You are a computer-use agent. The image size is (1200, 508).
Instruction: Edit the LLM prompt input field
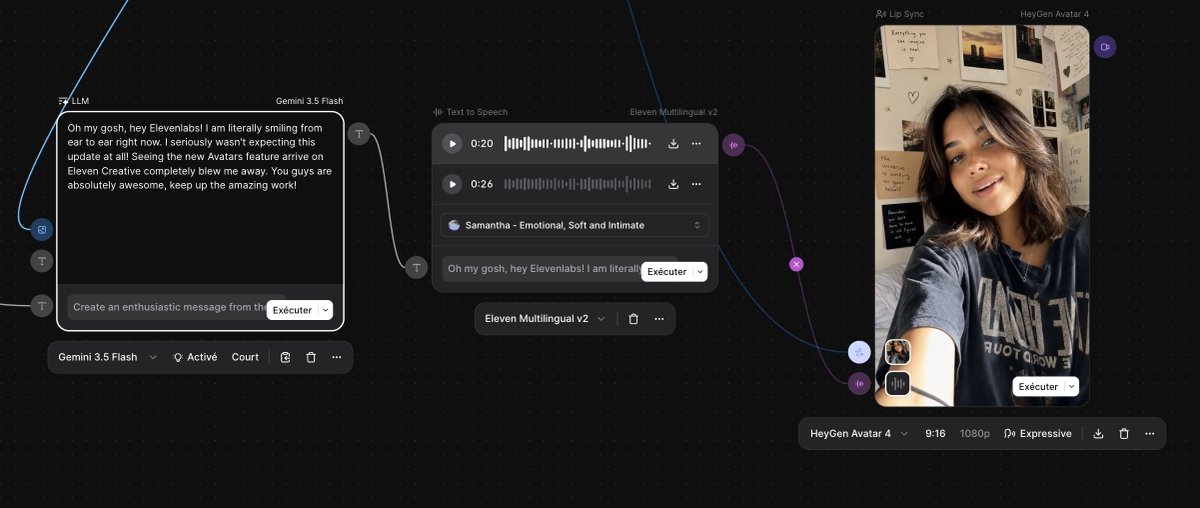pos(166,307)
